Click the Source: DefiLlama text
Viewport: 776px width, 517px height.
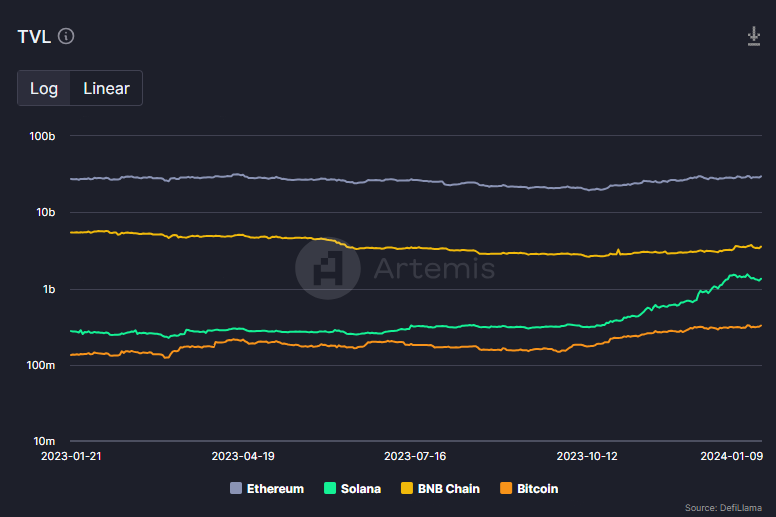point(723,508)
